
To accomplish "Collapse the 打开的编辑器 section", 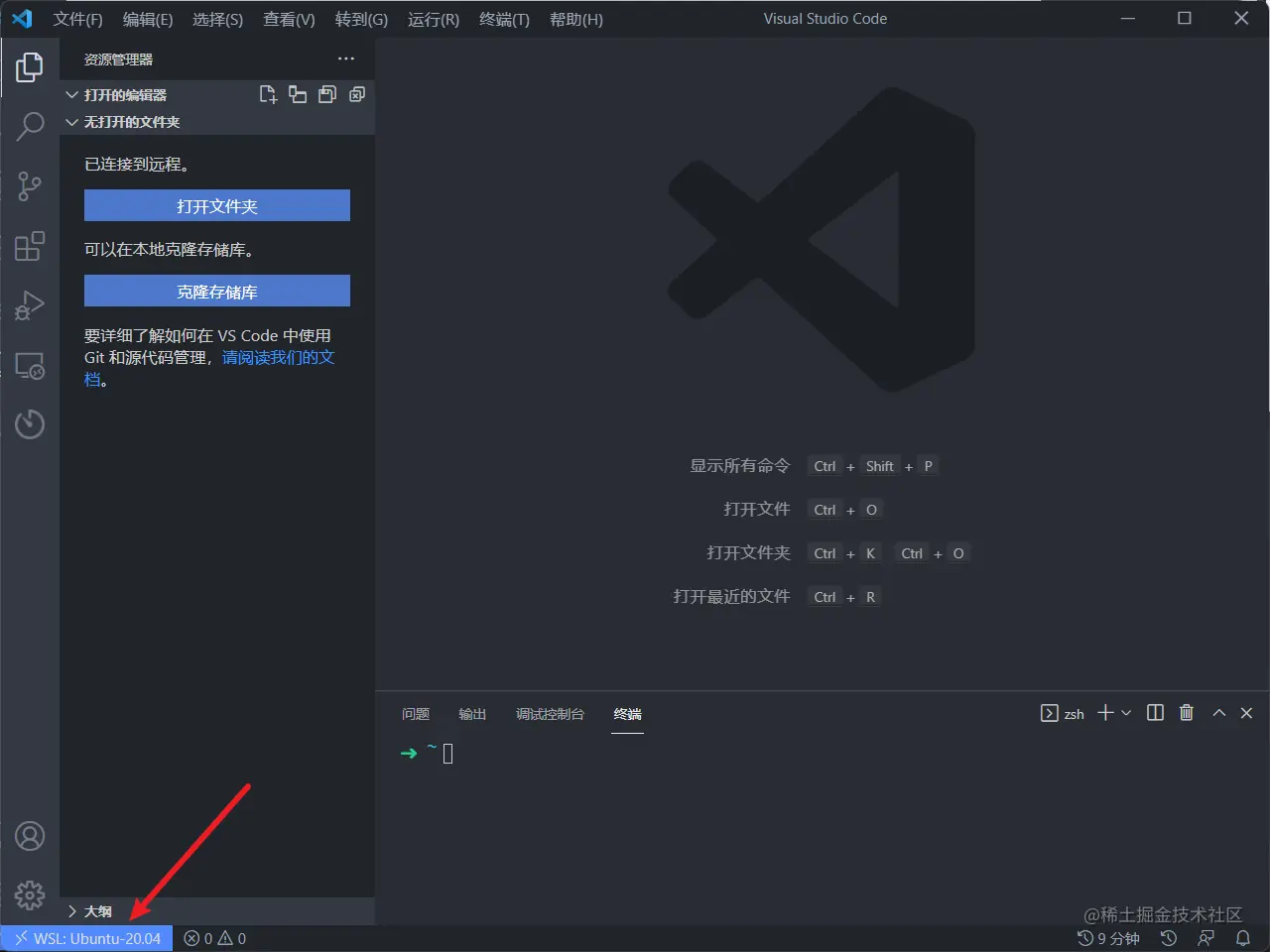I will click(x=71, y=95).
